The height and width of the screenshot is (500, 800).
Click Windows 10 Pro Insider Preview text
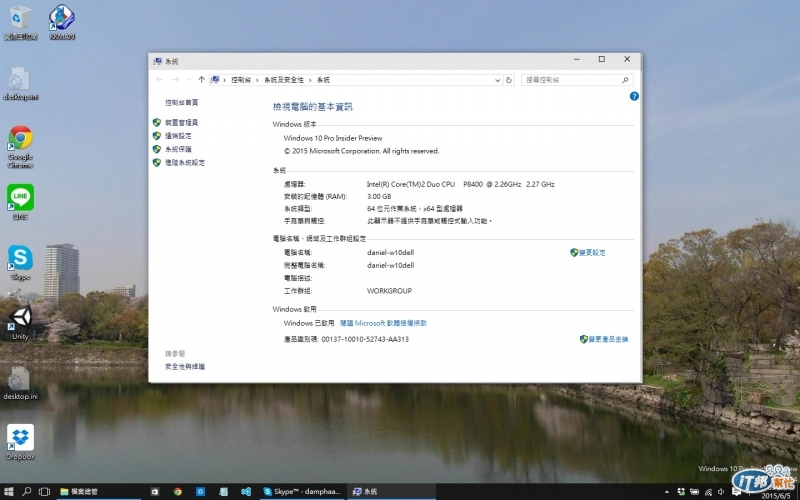click(333, 138)
